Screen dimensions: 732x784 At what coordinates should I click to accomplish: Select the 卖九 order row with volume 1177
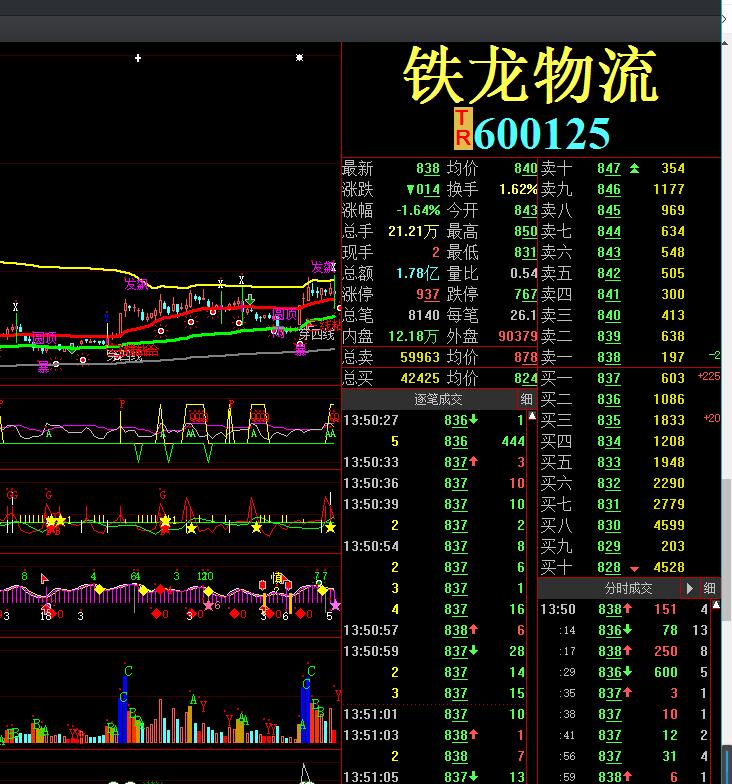[x=629, y=190]
